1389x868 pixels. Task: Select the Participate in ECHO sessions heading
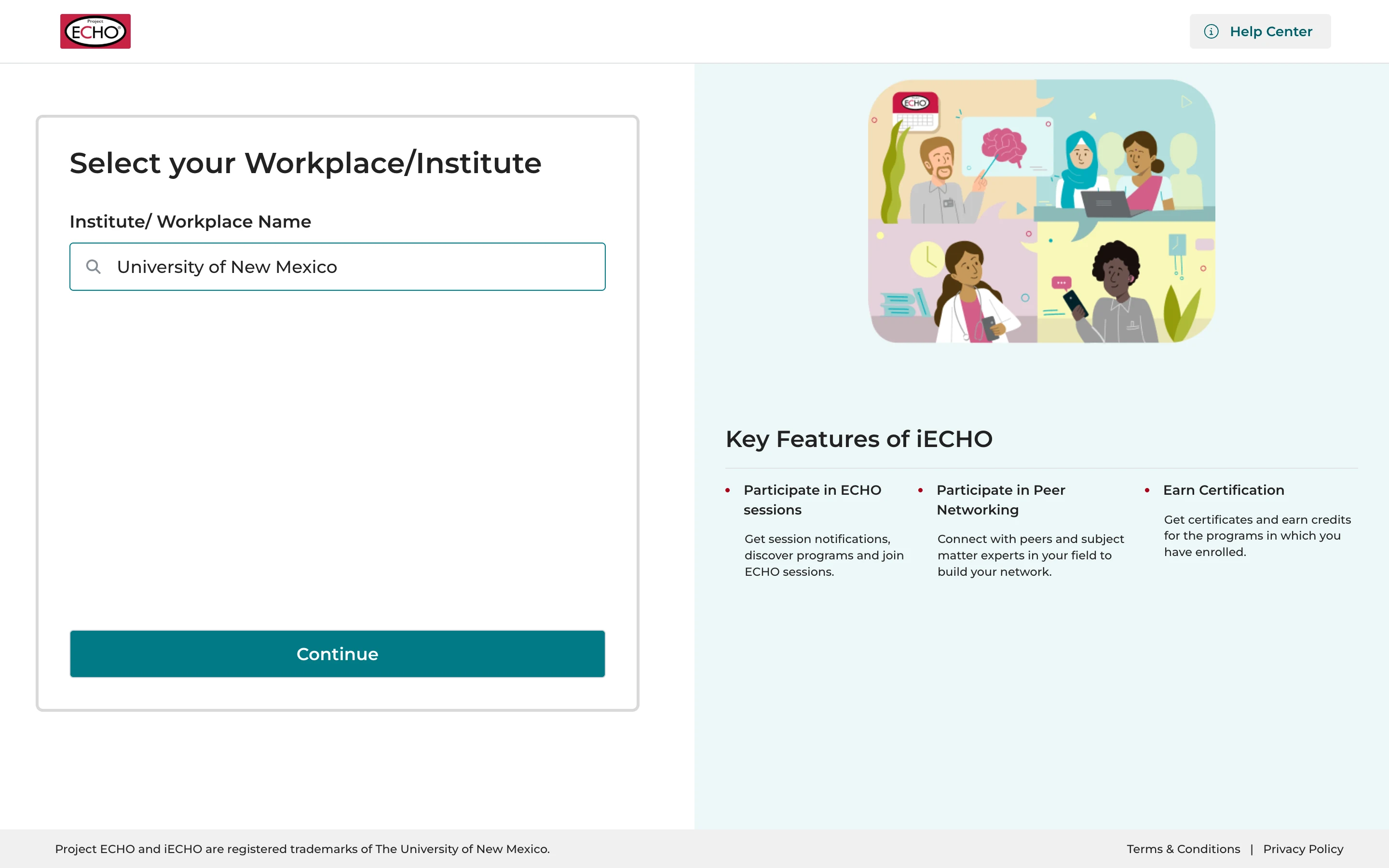click(x=812, y=500)
